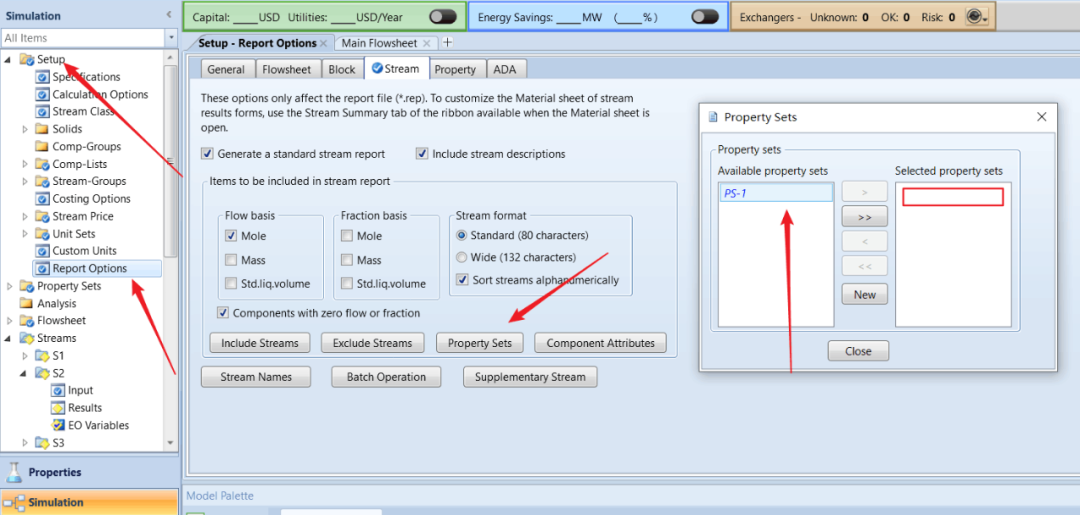Open the All Items filter dropdown
The image size is (1080, 515).
(x=172, y=38)
